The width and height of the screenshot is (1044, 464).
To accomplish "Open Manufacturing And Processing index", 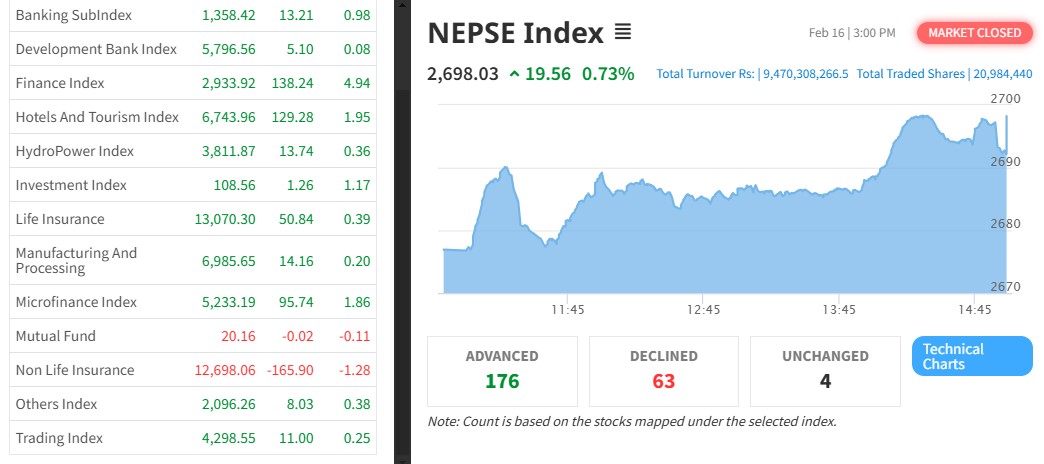I will point(77,261).
